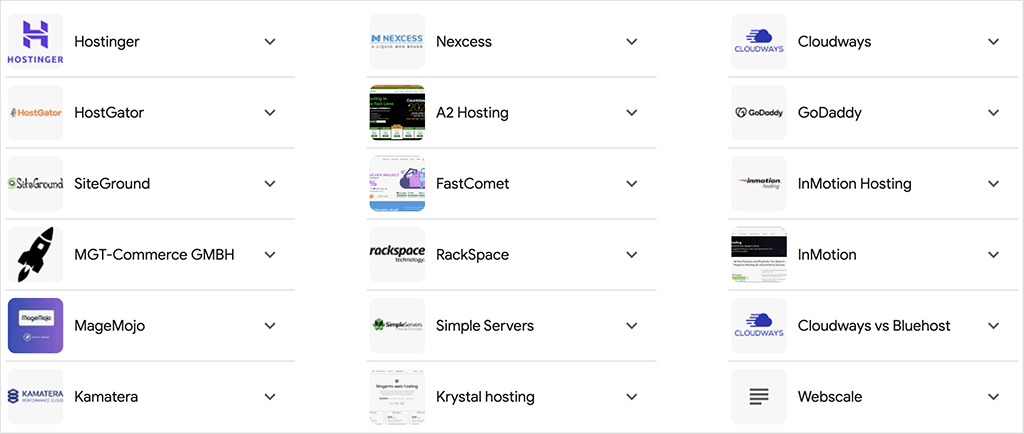Screen dimensions: 1024x434
Task: Click the "Simple Servers" text label
Action: coord(485,326)
